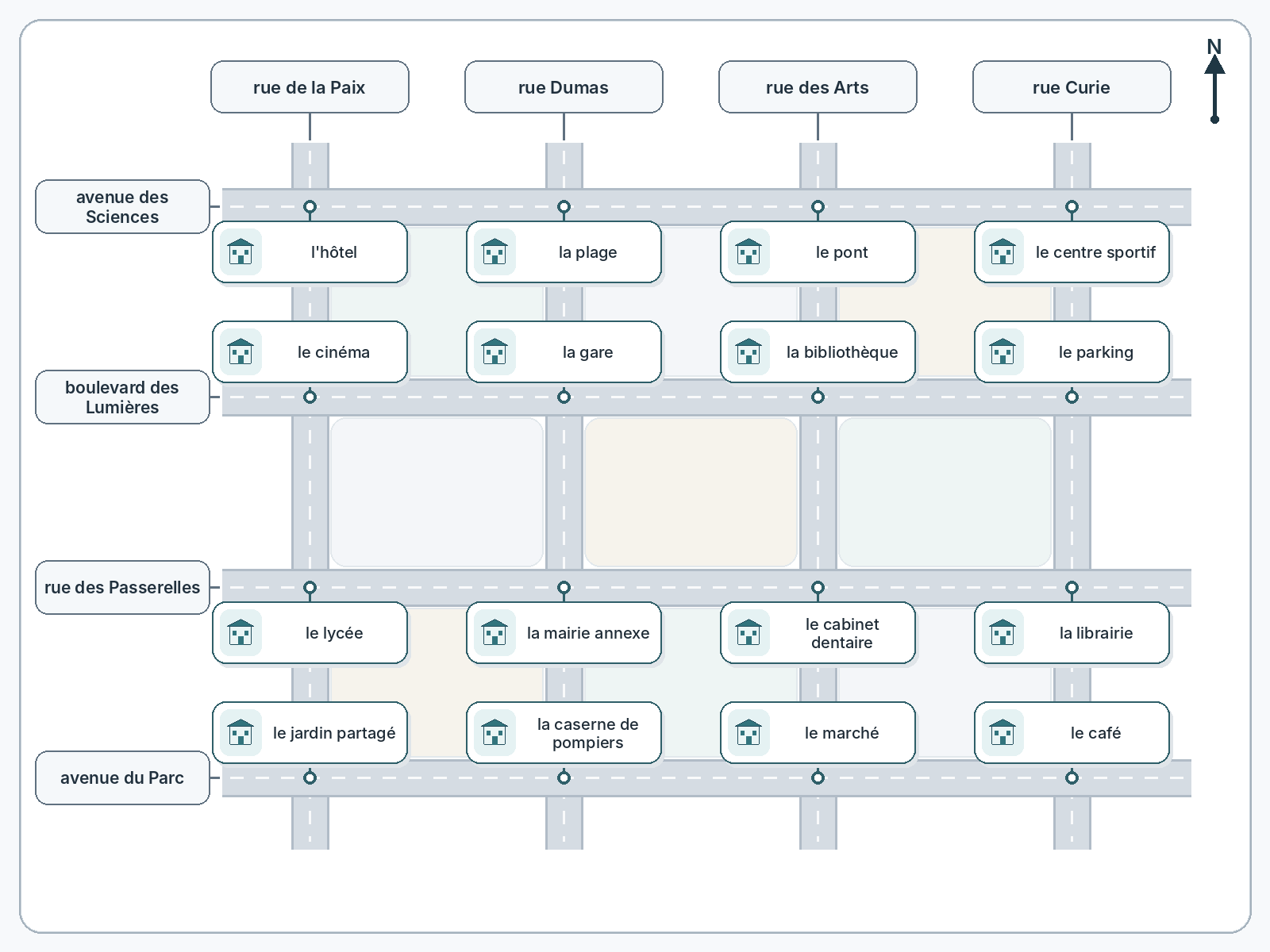Select the la plage text label
Viewport: 1270px width, 952px height.
[588, 252]
